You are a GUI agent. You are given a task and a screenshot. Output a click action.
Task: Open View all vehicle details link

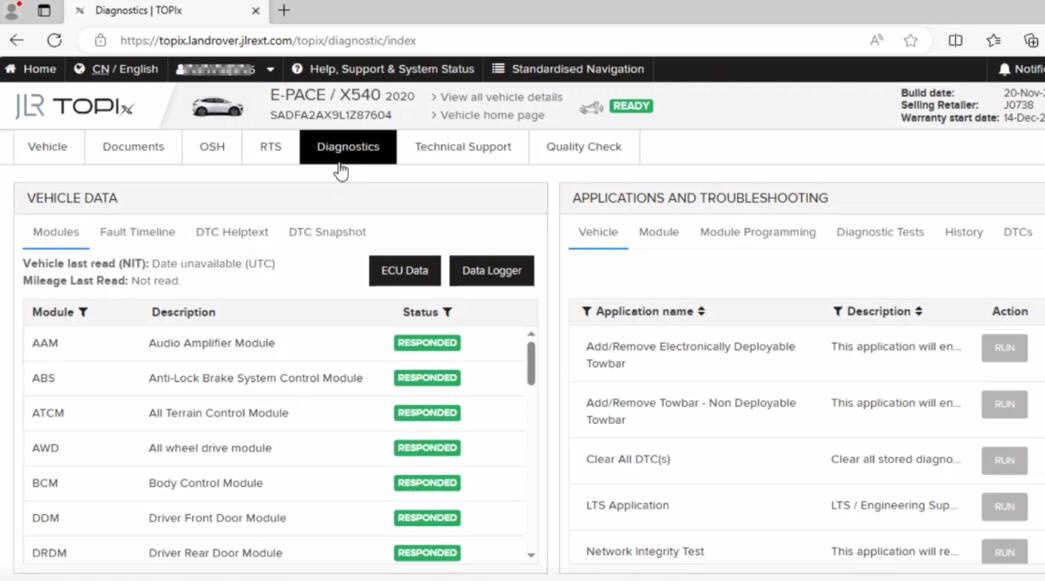pos(501,97)
